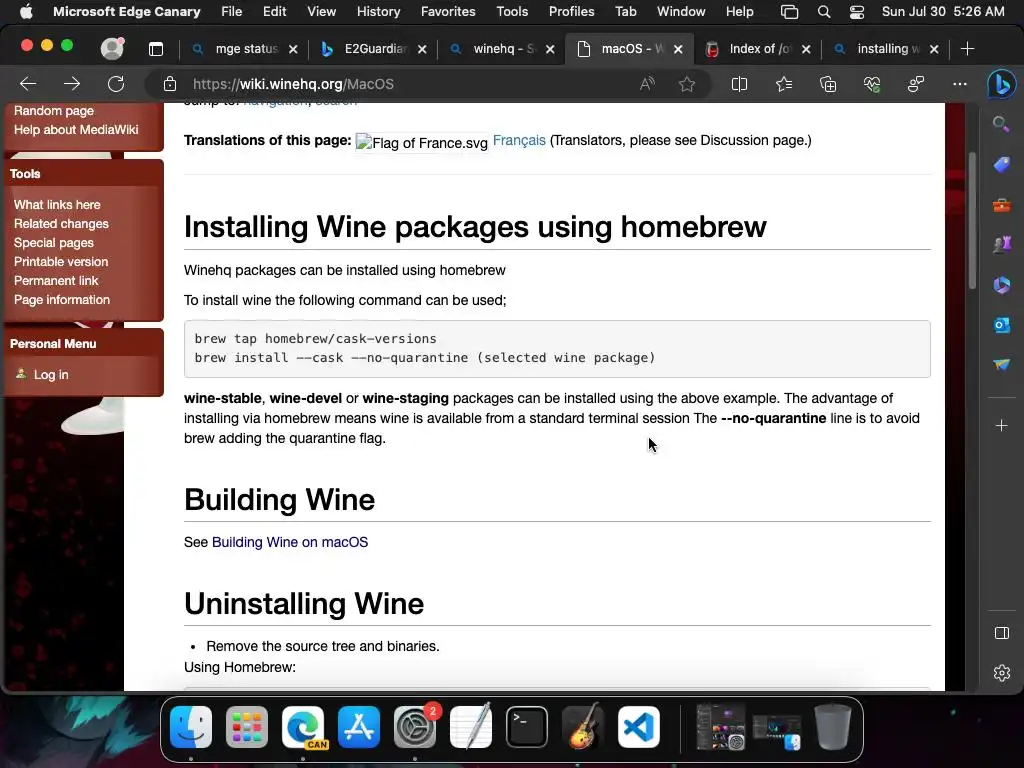Reload the current wiki page
Viewport: 1024px width, 768px height.
click(116, 84)
